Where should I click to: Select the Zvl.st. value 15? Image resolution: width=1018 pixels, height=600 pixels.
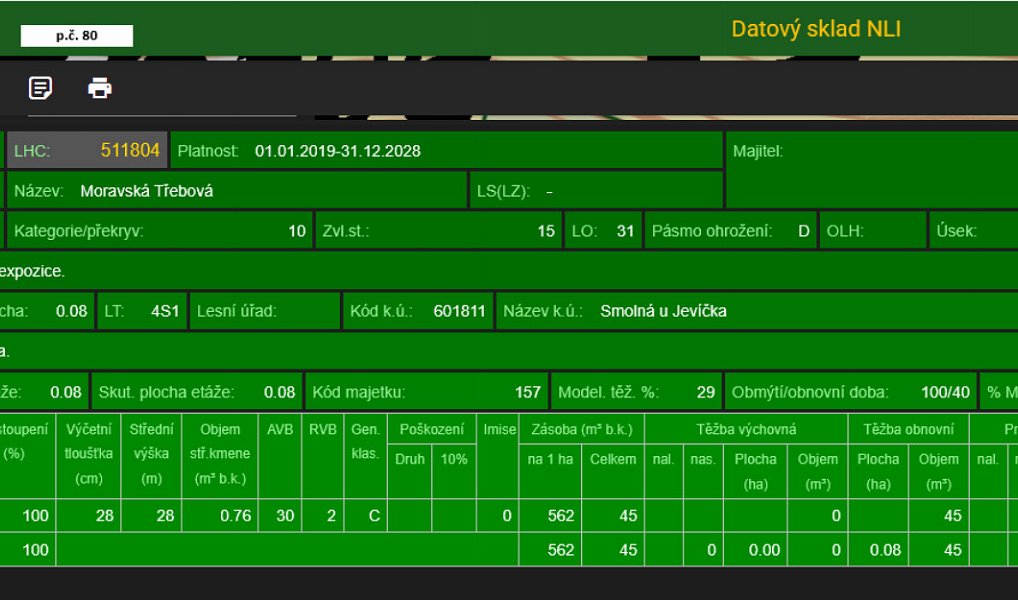(546, 231)
